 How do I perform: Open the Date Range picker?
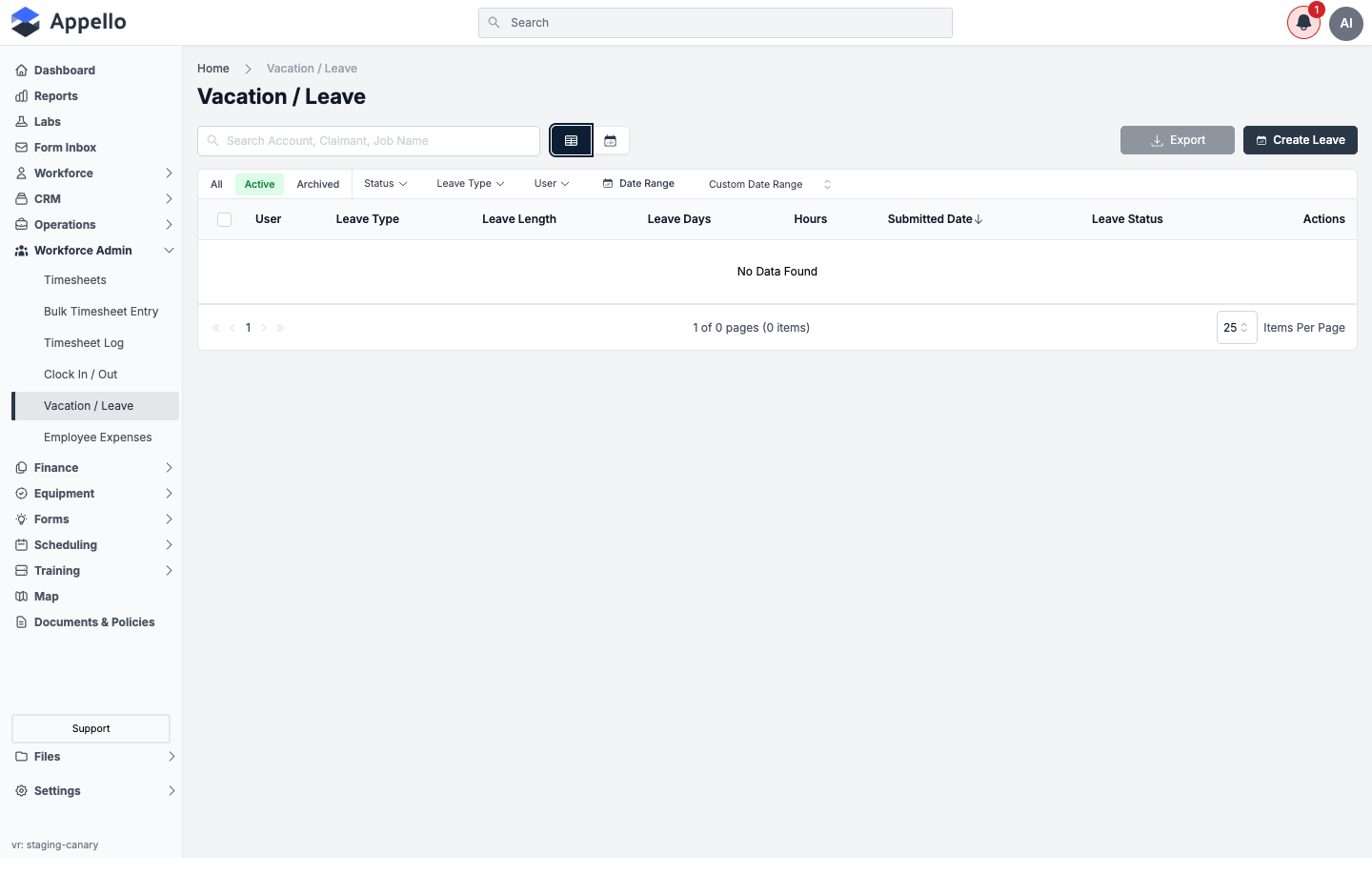coord(638,184)
